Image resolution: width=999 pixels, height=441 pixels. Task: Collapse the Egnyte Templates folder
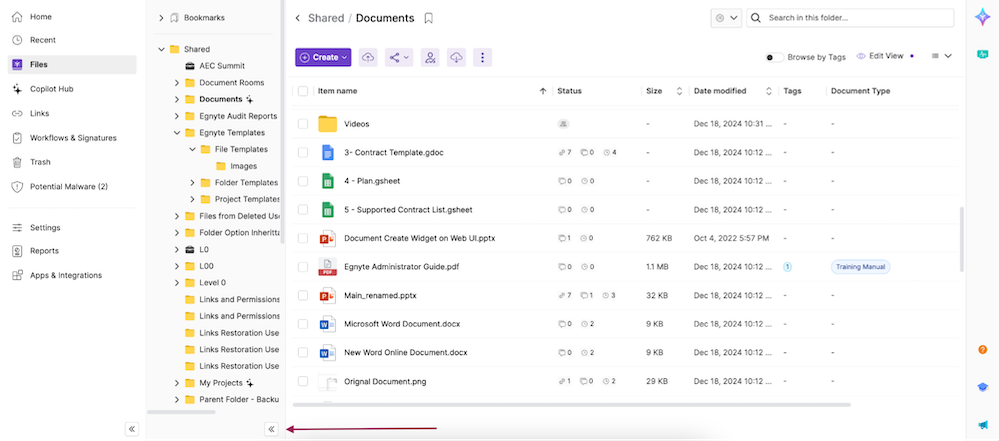(x=176, y=133)
